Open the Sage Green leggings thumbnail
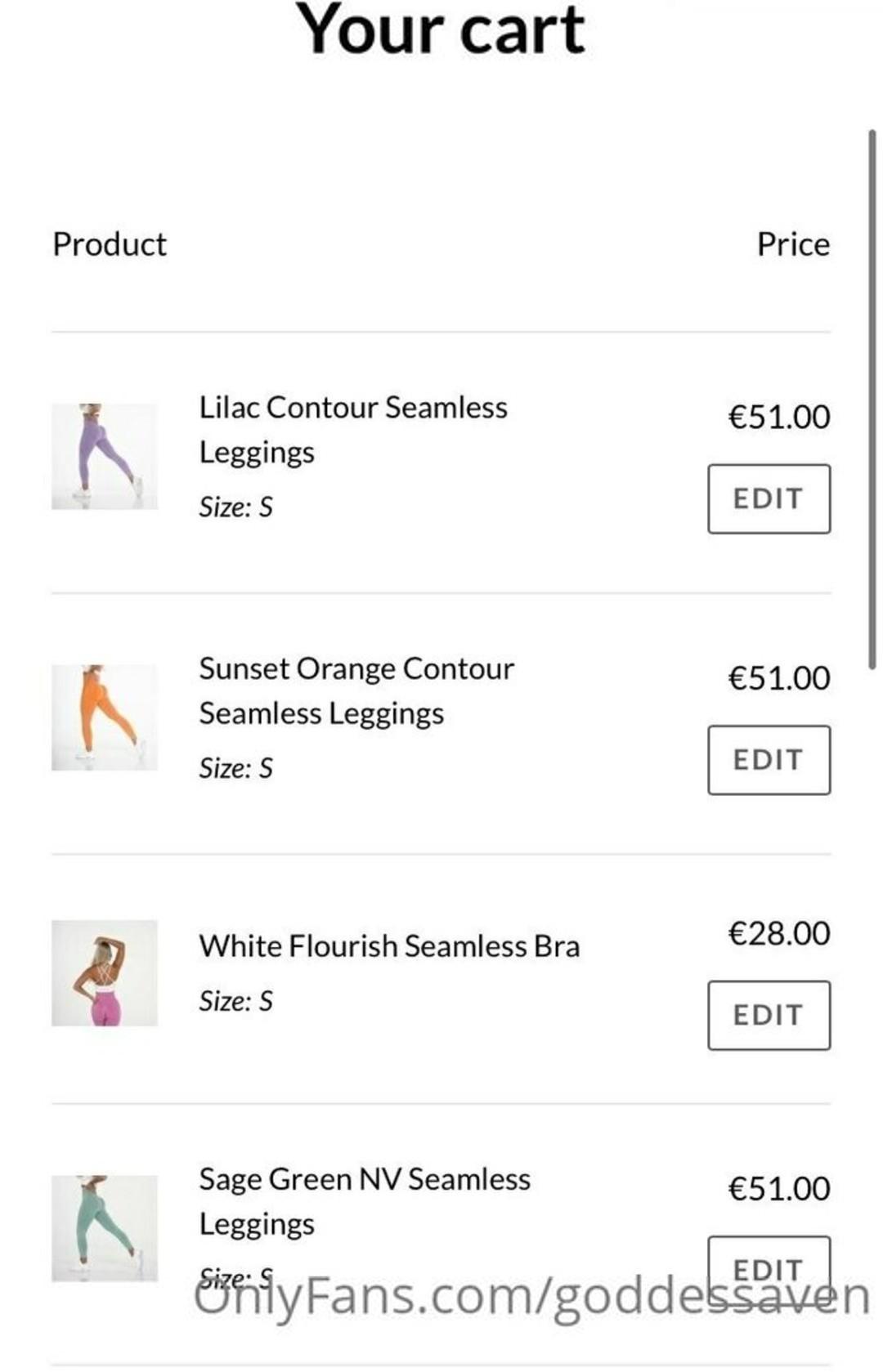The image size is (883, 1372). (104, 1227)
